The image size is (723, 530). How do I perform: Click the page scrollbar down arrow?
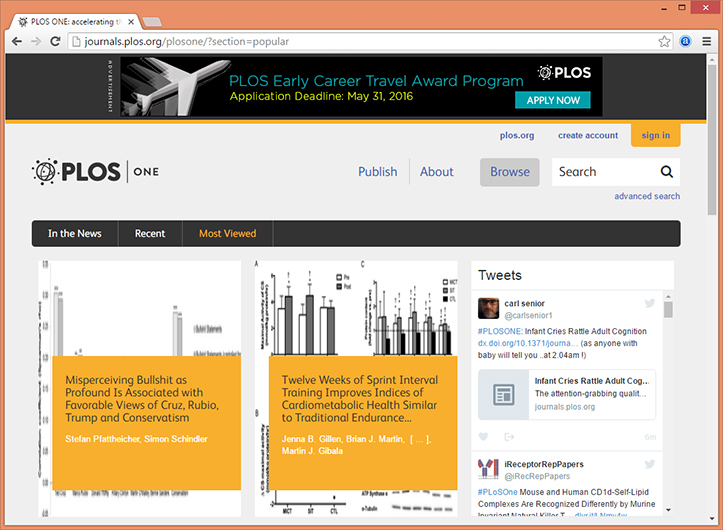(712, 518)
